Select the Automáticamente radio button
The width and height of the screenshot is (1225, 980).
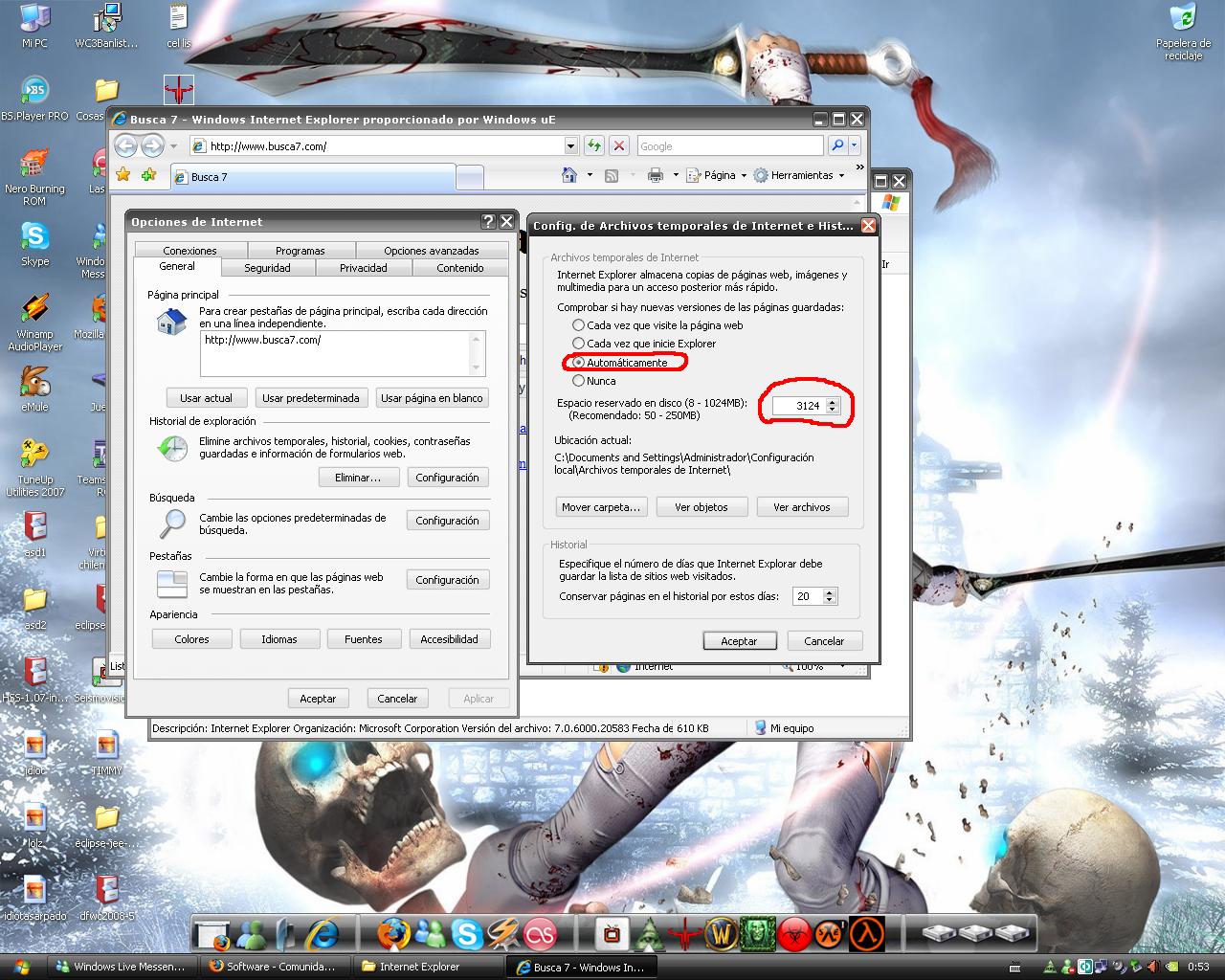tap(578, 363)
